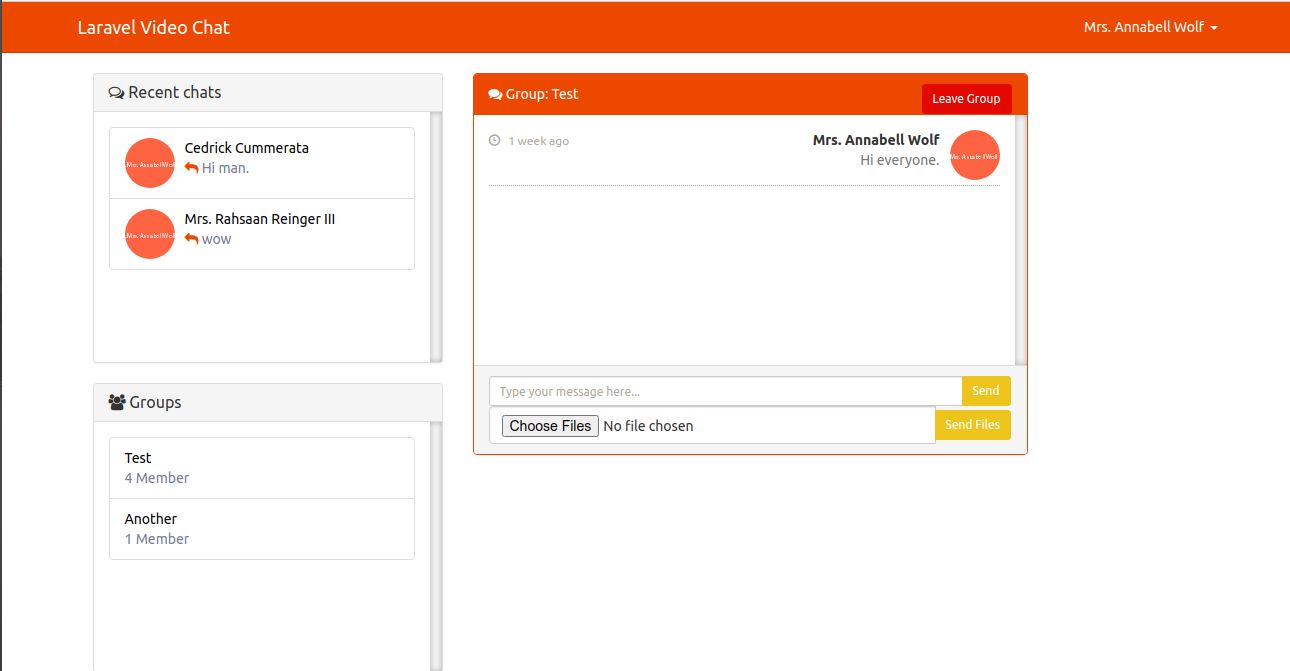Click the Recent chats panel heading
The image size is (1290, 671).
[268, 92]
